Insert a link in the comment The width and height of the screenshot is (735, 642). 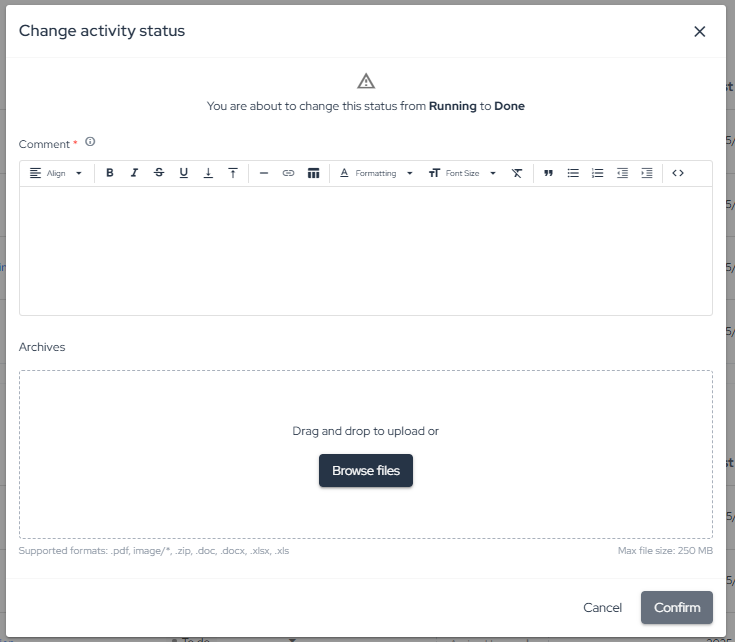click(x=288, y=173)
